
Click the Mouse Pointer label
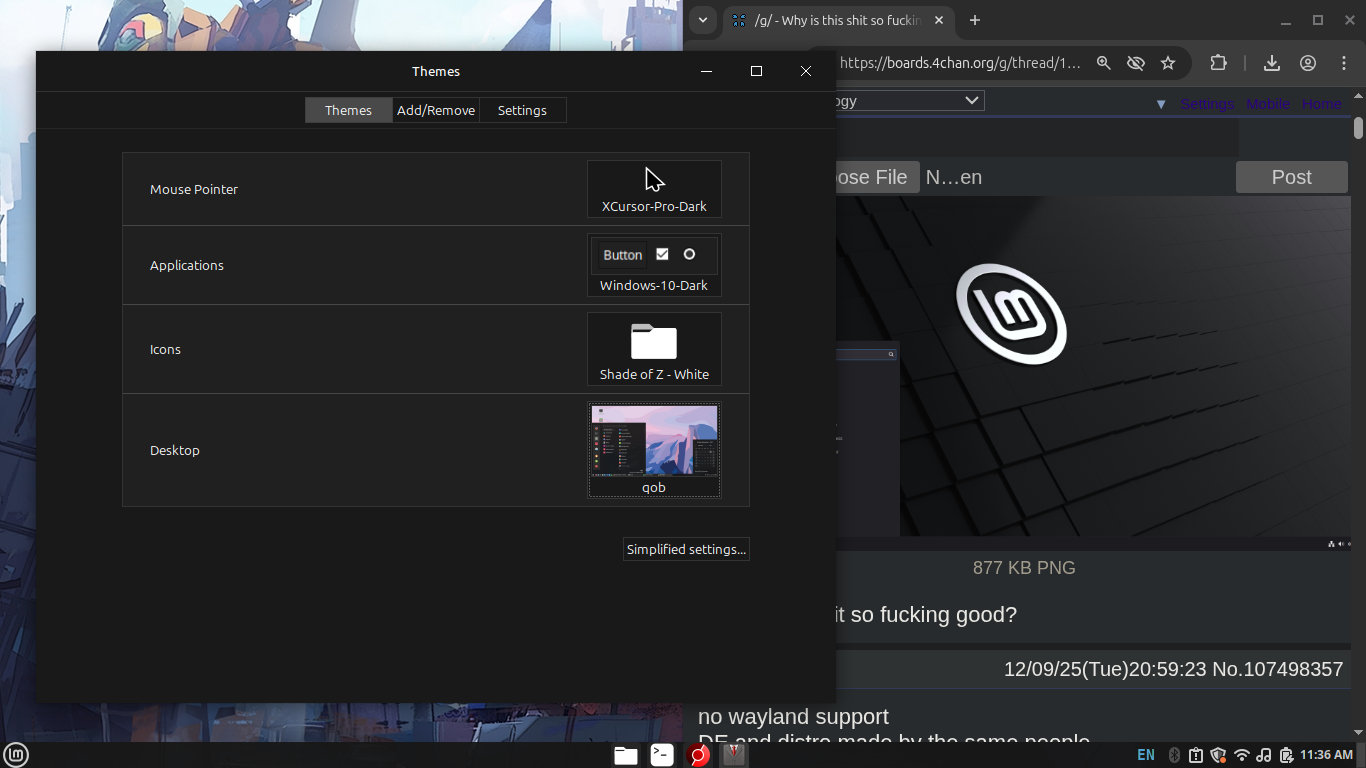click(194, 189)
